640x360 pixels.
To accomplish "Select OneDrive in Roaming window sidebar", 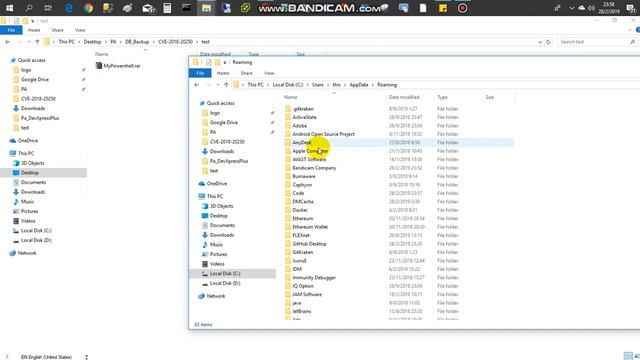I will point(217,184).
